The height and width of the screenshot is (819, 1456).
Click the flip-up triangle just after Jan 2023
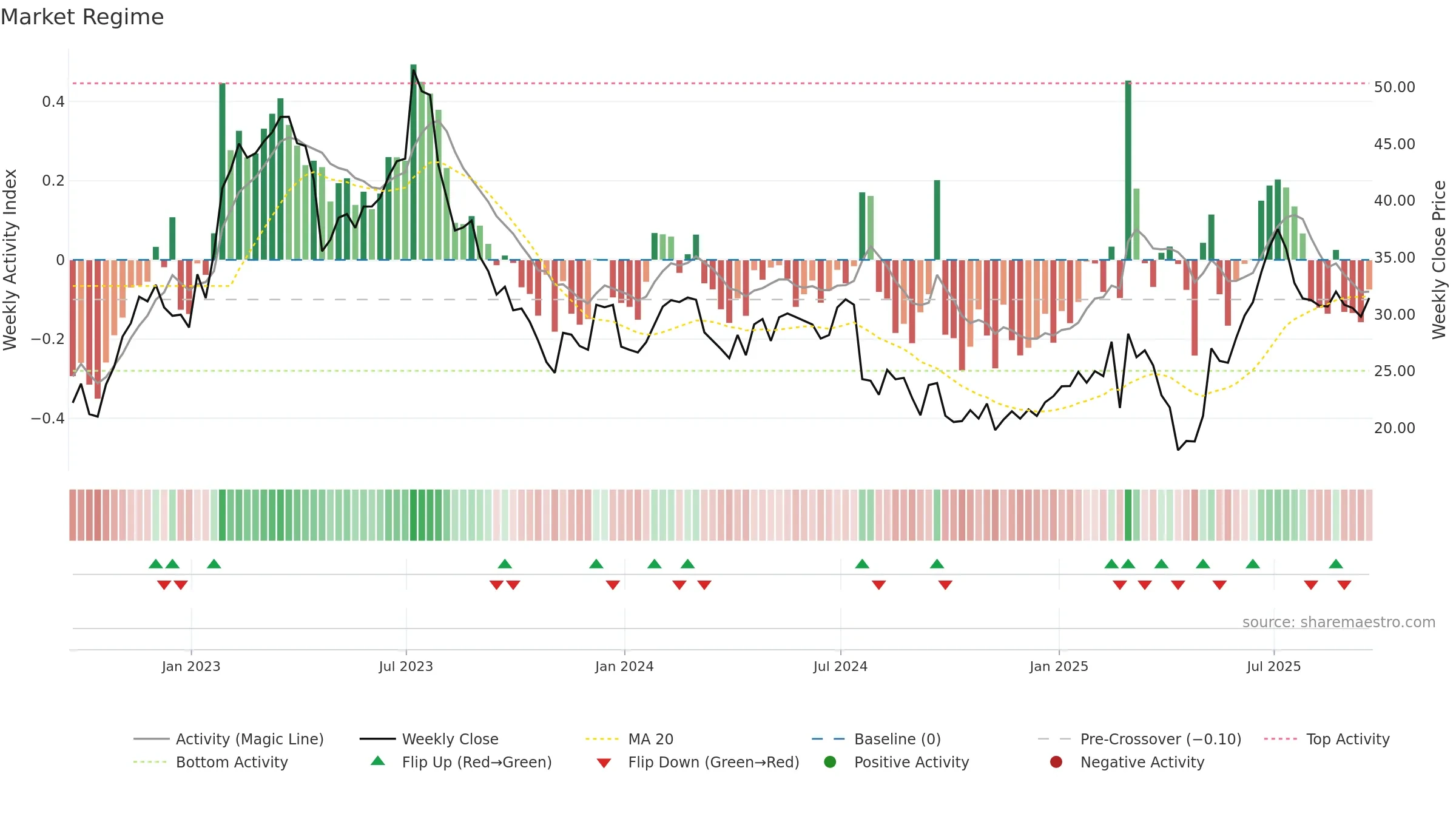coord(214,564)
